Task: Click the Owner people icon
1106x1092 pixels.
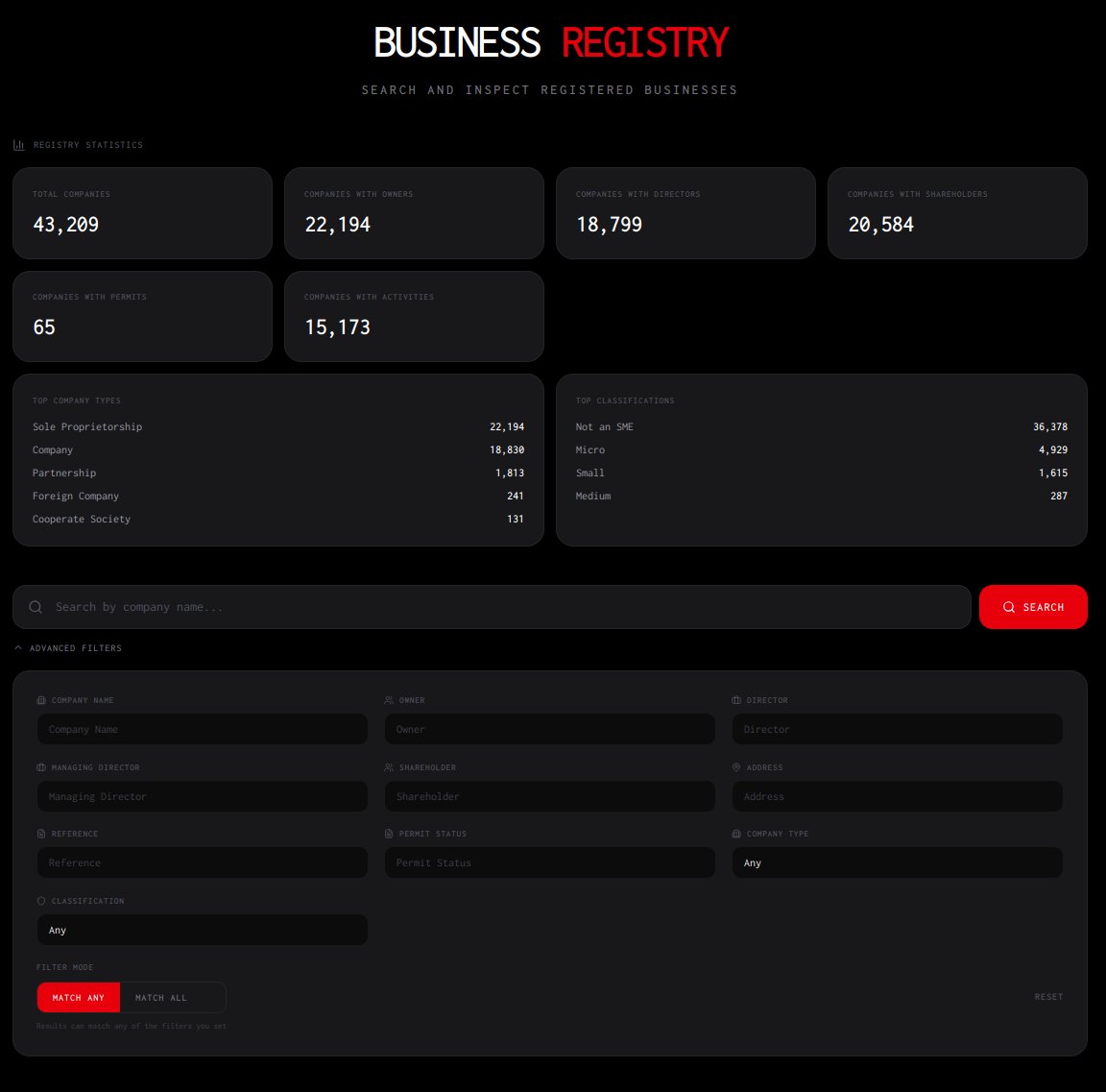Action: tap(389, 700)
